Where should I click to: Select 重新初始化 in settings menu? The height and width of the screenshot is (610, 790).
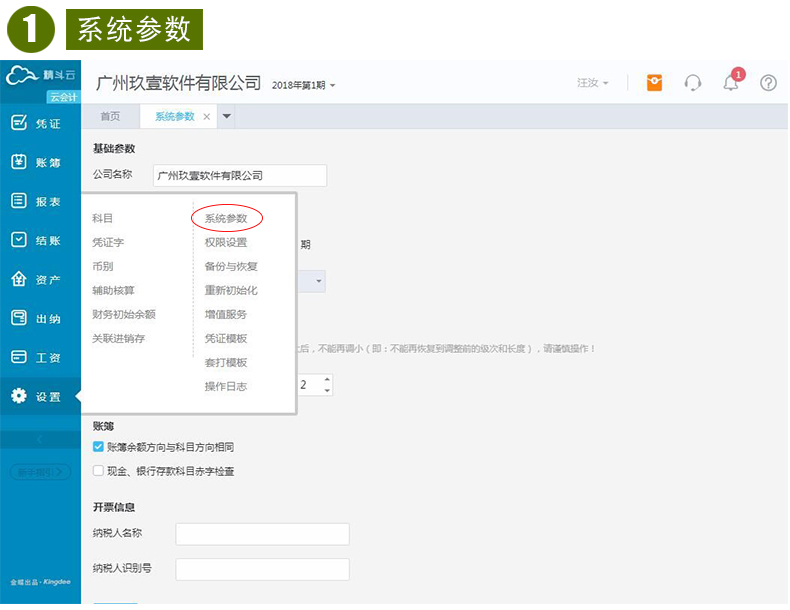231,290
